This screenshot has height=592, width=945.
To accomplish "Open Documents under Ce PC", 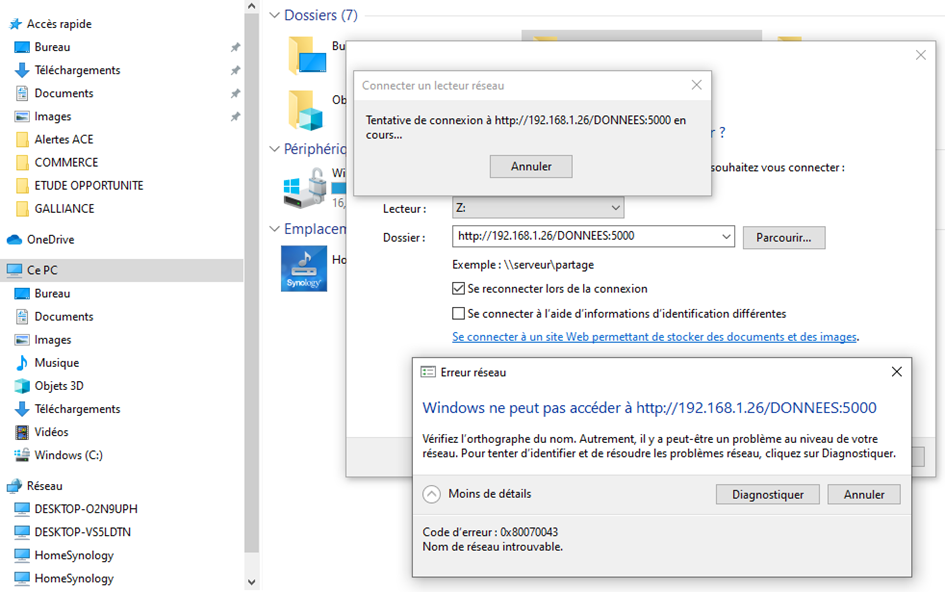I will 63,316.
